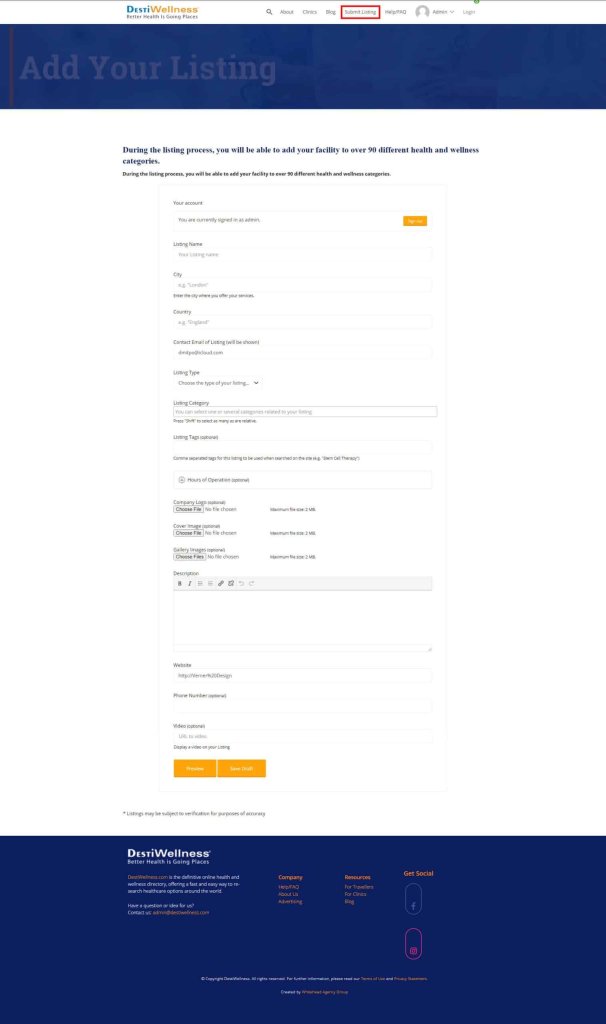This screenshot has height=1024, width=606.
Task: Click the orange Sign out button
Action: [415, 220]
